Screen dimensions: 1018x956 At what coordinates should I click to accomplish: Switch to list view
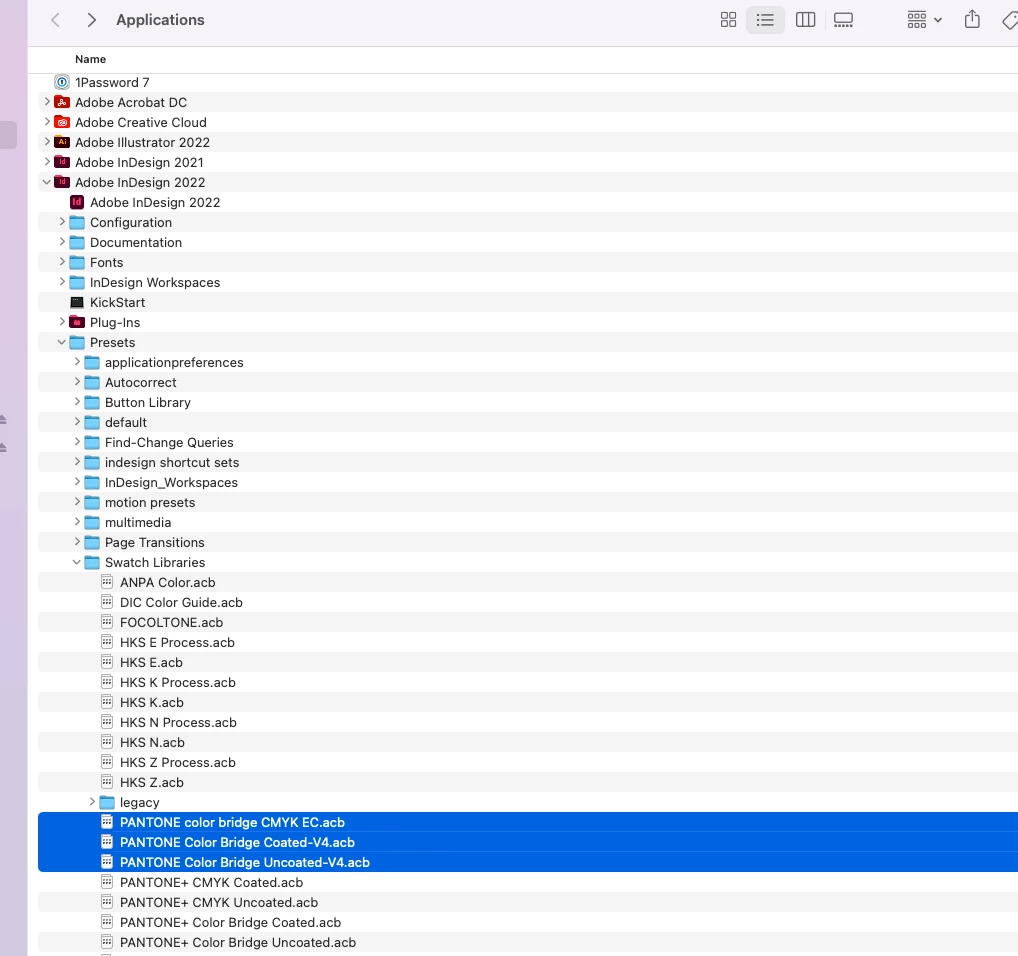coord(765,20)
